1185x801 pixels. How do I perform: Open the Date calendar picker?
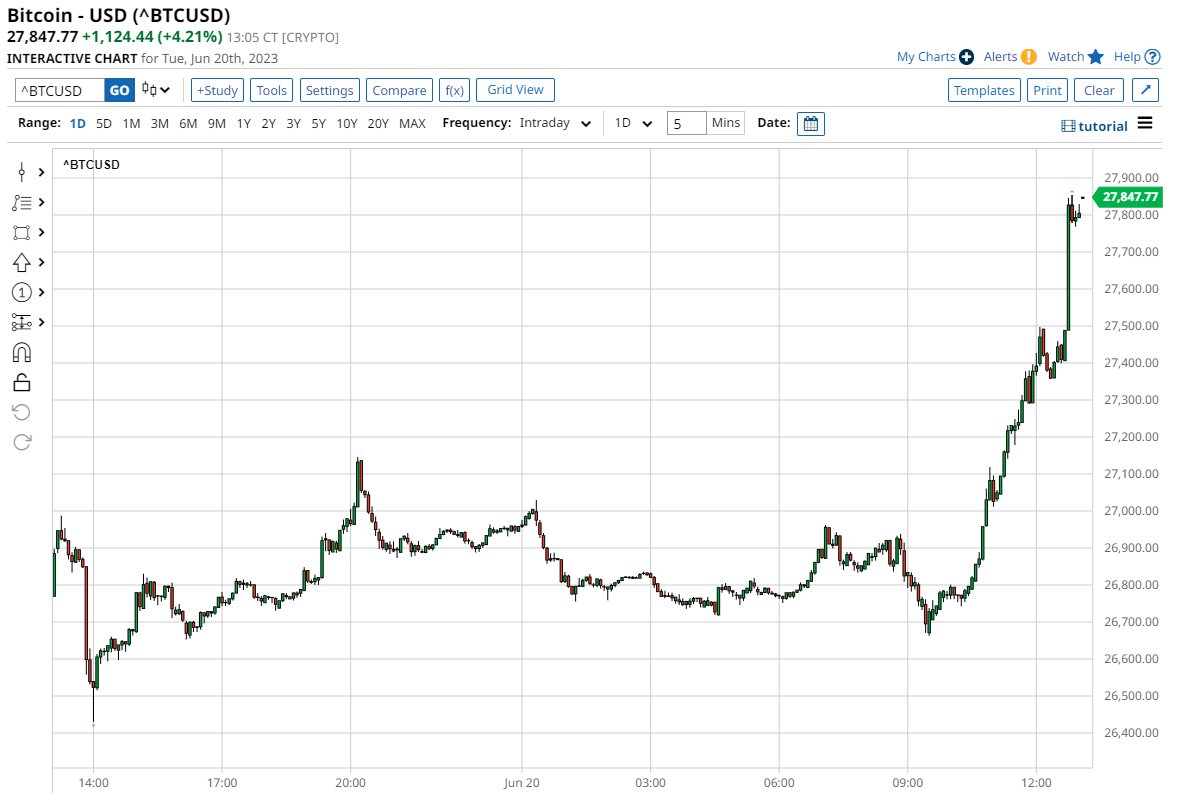pos(810,123)
